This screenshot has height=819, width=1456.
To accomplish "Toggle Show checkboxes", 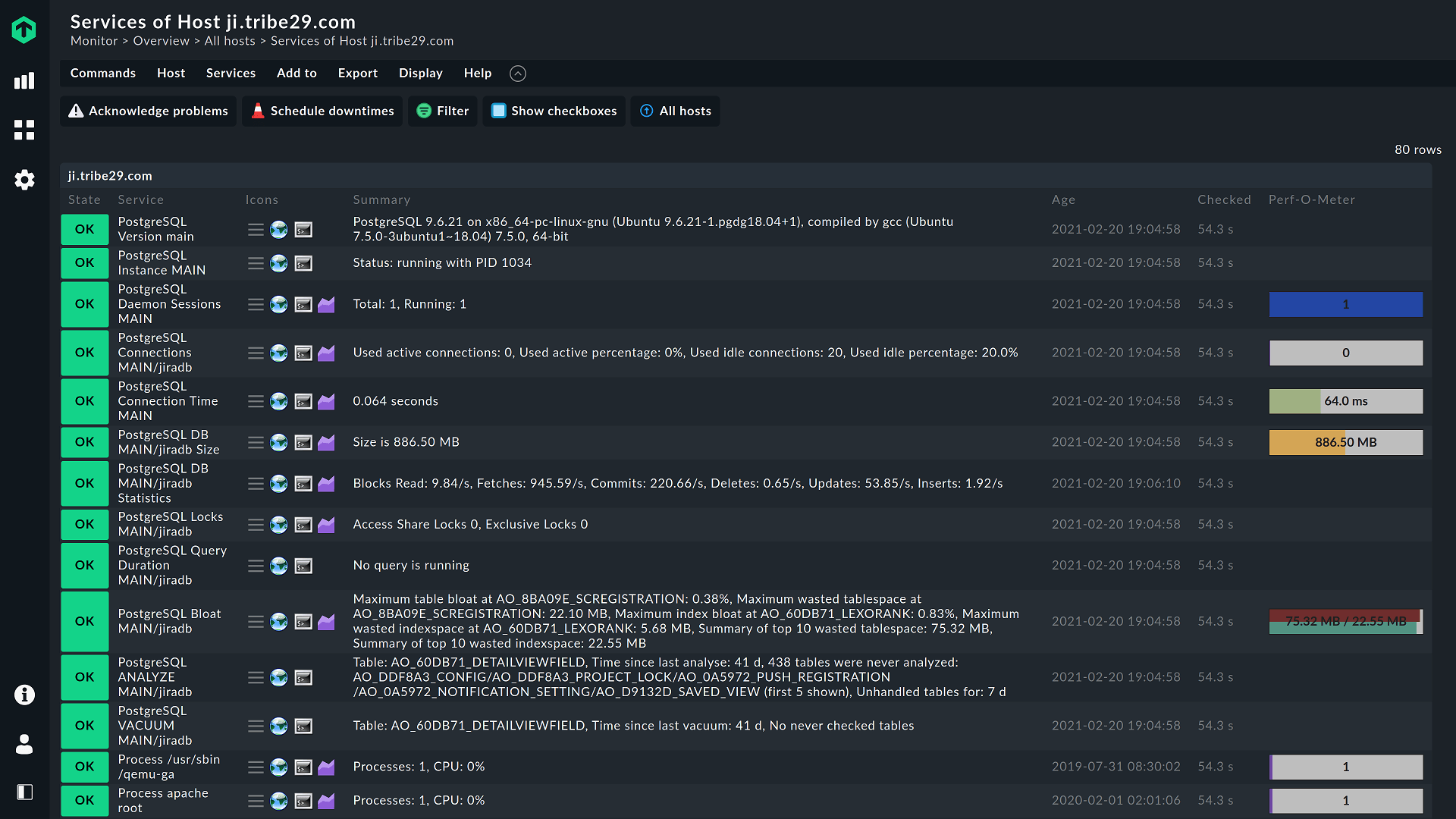I will click(554, 111).
